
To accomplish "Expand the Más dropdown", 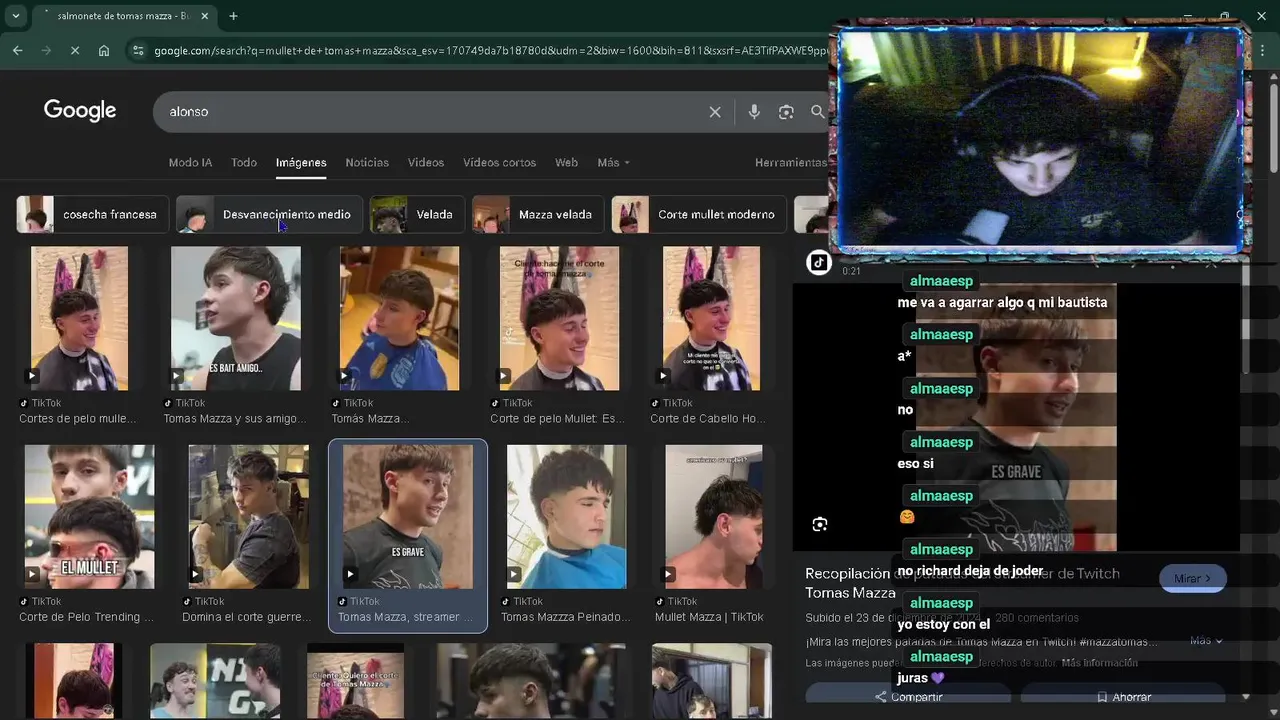I will (613, 162).
